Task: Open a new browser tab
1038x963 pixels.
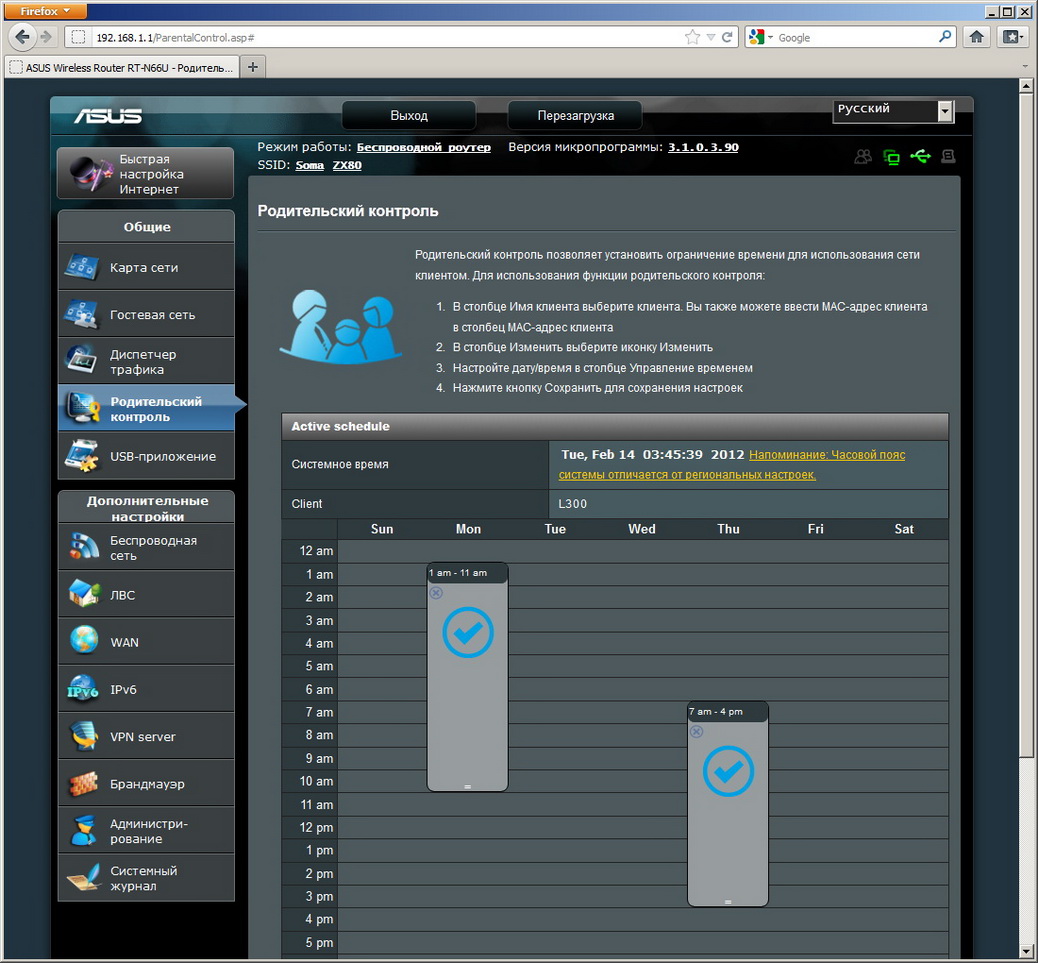Action: pyautogui.click(x=253, y=67)
